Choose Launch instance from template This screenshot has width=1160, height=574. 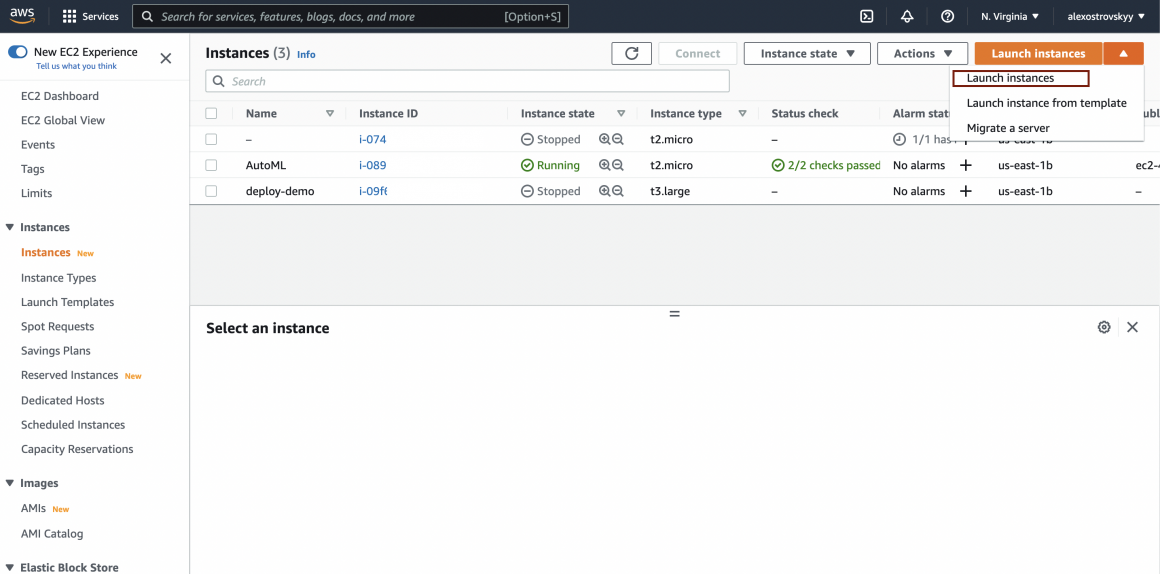coord(1046,103)
